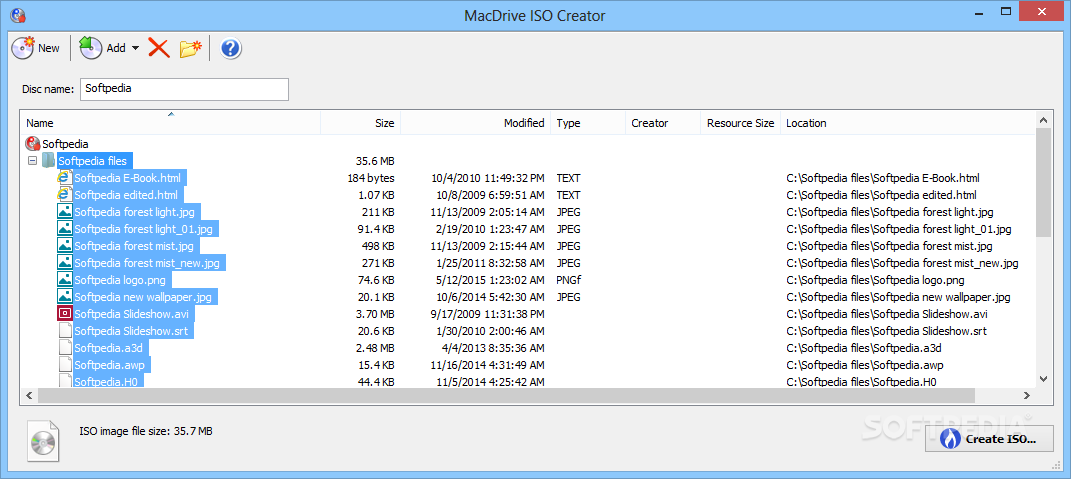The image size is (1071, 479).
Task: Select Softpedia.awp file name
Action: (x=109, y=366)
